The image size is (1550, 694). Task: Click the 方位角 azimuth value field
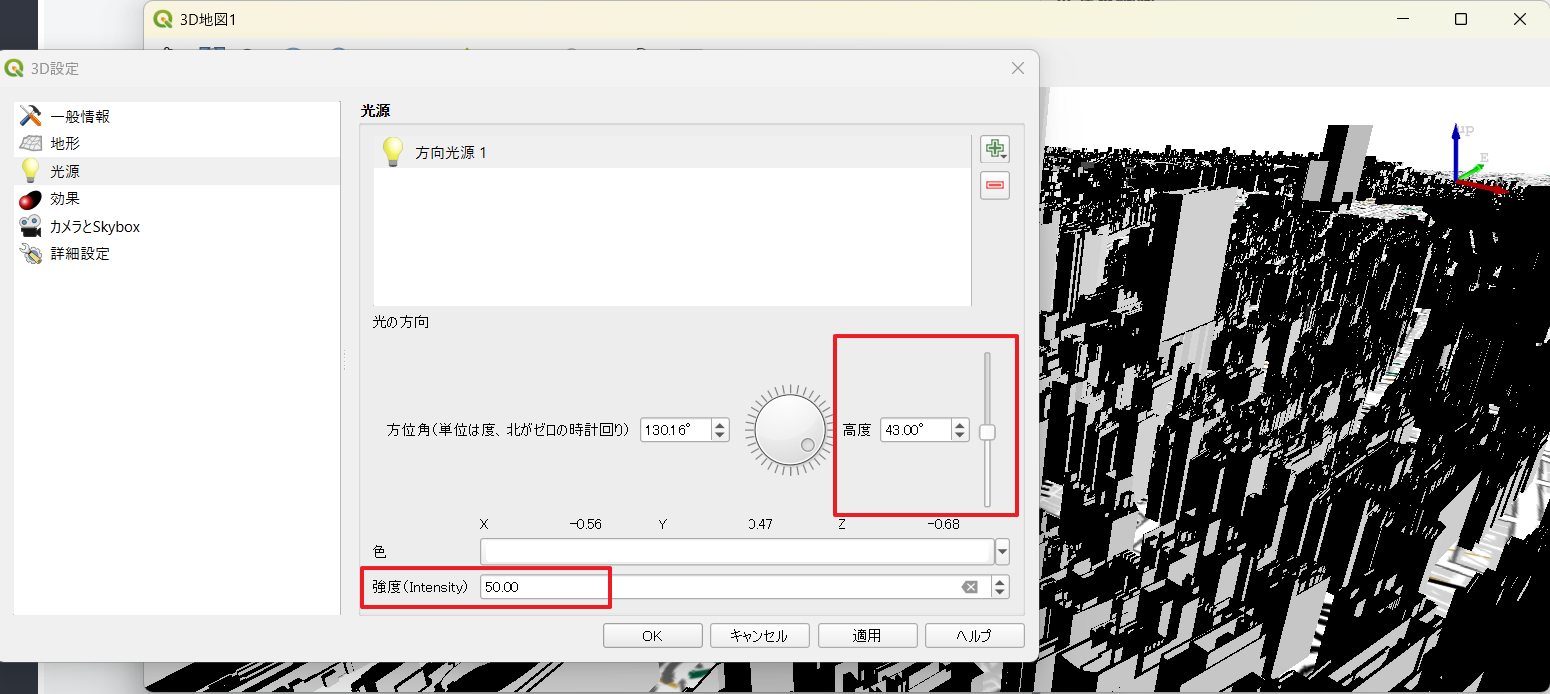click(675, 430)
